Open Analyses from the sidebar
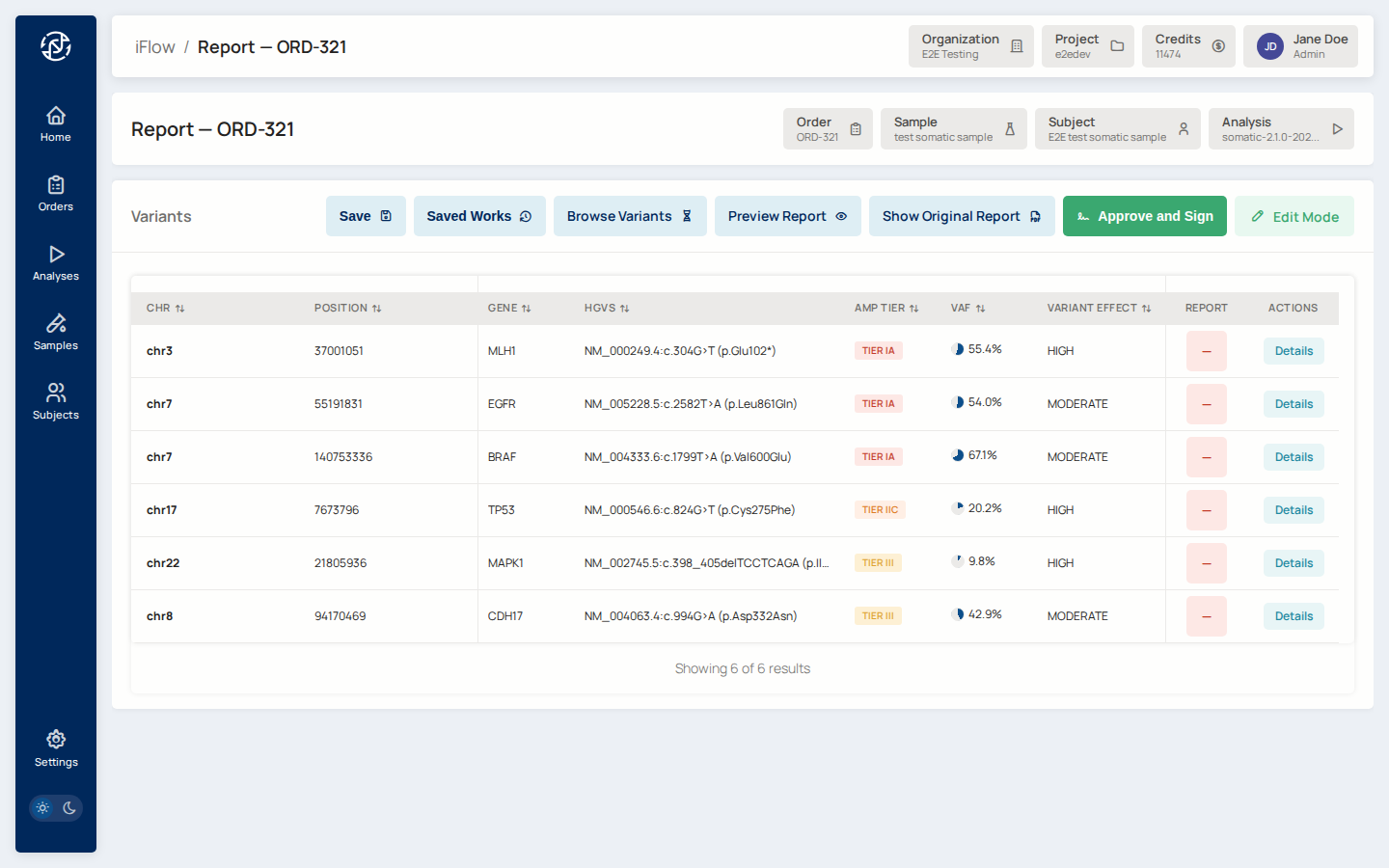Image resolution: width=1389 pixels, height=868 pixels. tap(56, 263)
